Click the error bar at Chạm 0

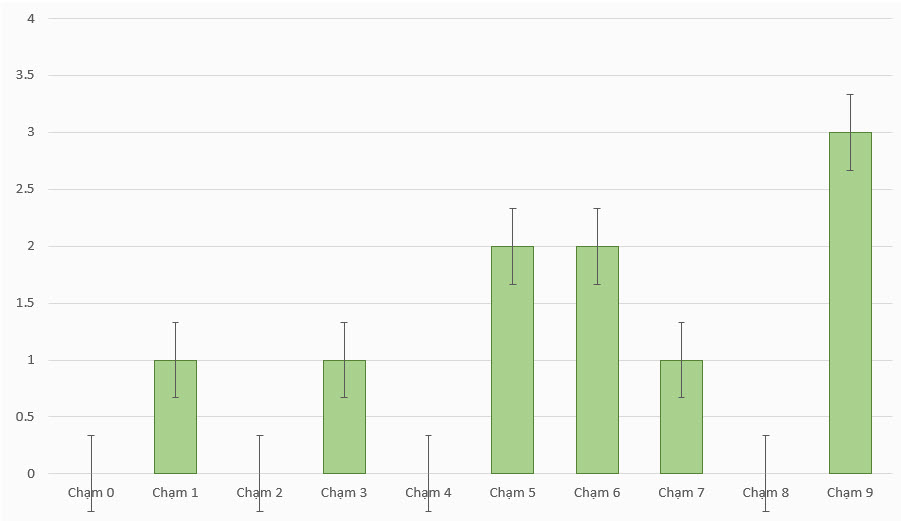pyautogui.click(x=91, y=455)
